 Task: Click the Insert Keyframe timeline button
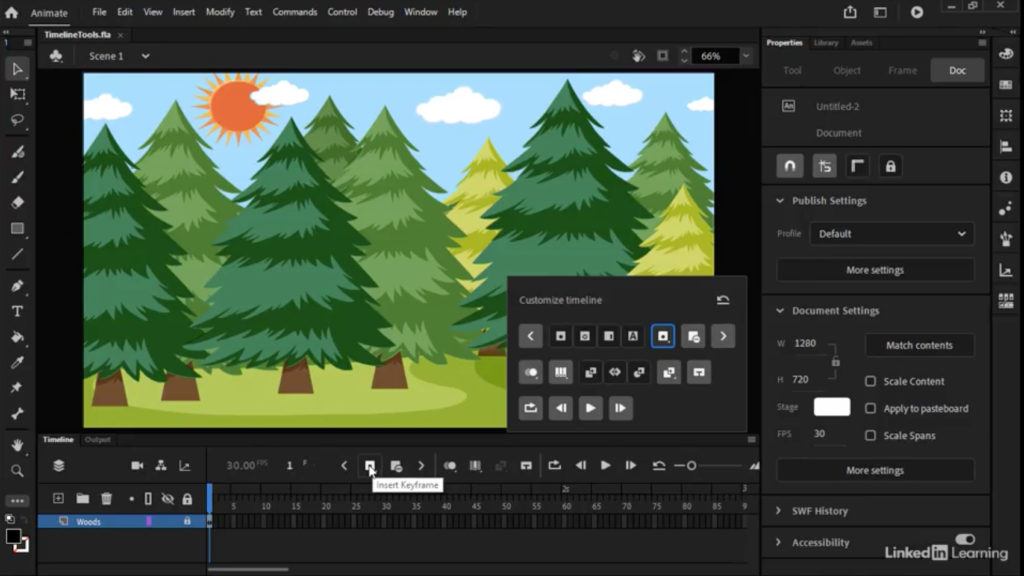pos(370,466)
